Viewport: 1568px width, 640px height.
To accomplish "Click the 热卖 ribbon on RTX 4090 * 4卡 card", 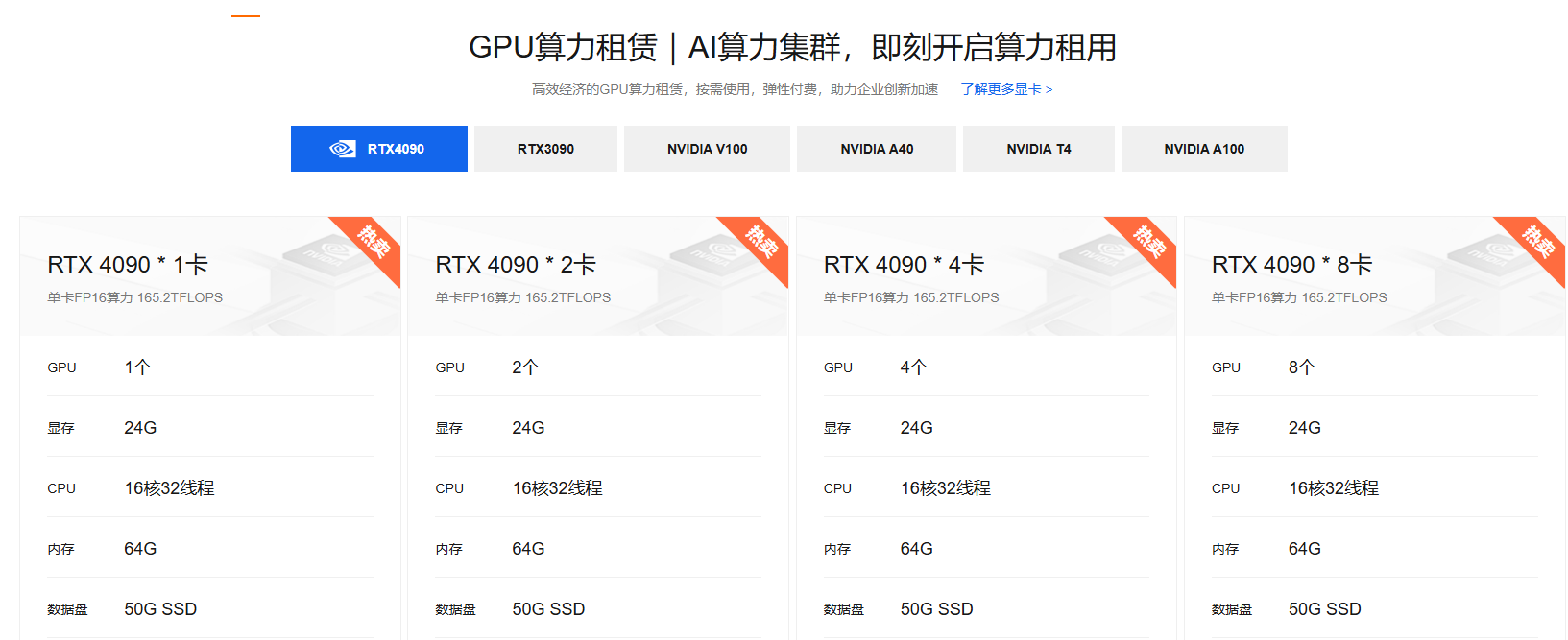I will [1148, 243].
